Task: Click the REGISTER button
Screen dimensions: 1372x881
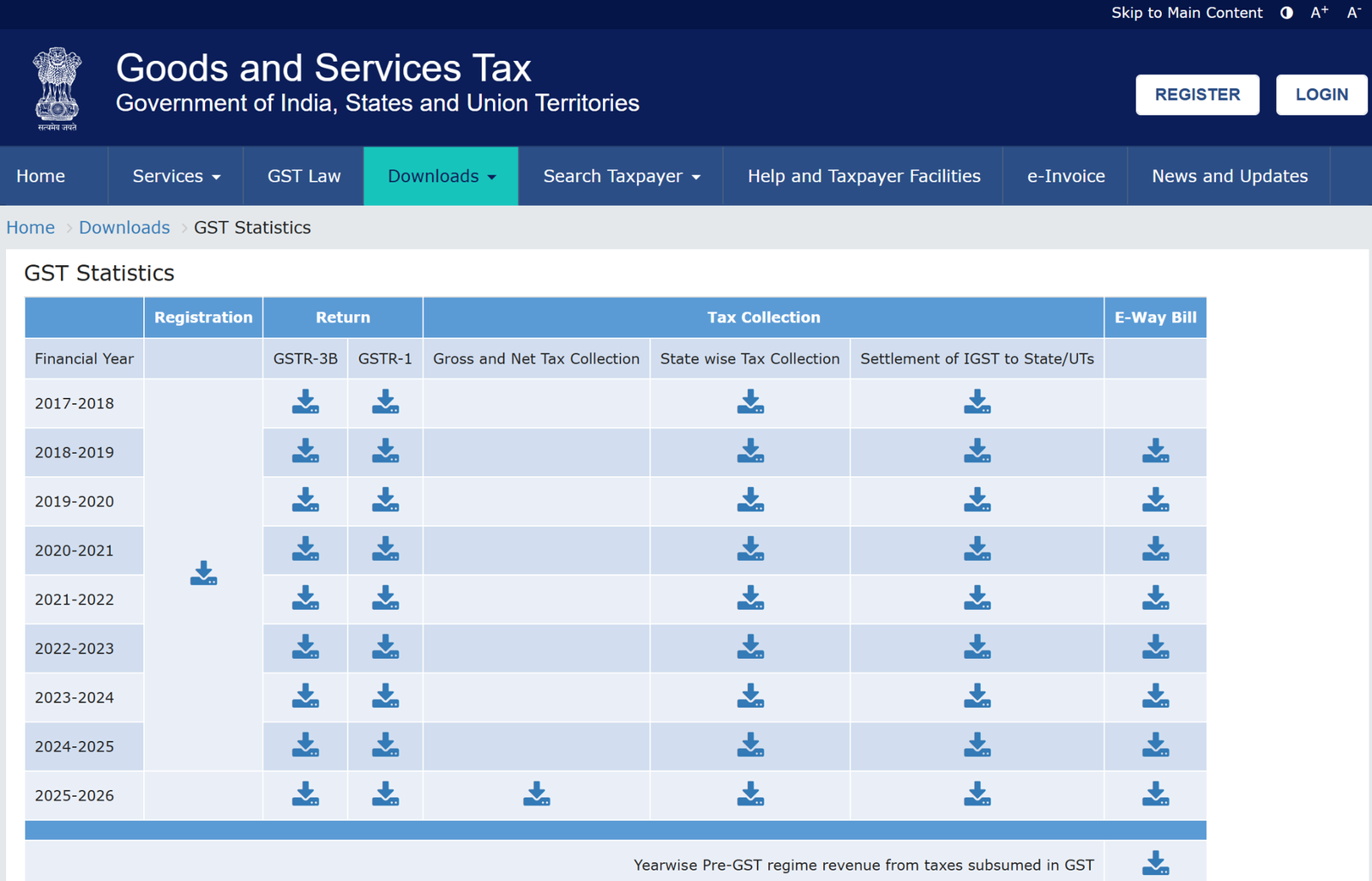Action: [x=1197, y=94]
